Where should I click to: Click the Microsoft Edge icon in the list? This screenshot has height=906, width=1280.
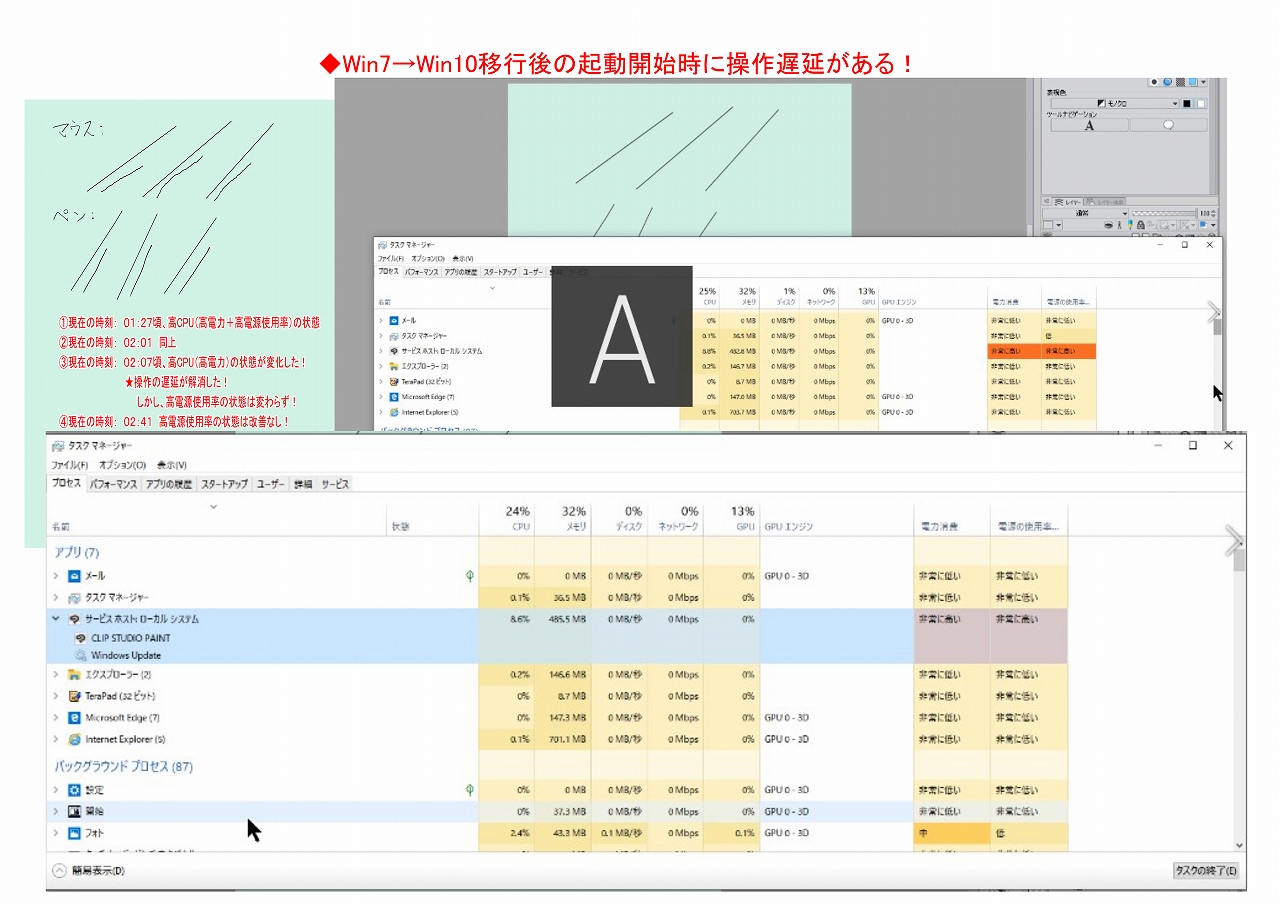(x=74, y=718)
